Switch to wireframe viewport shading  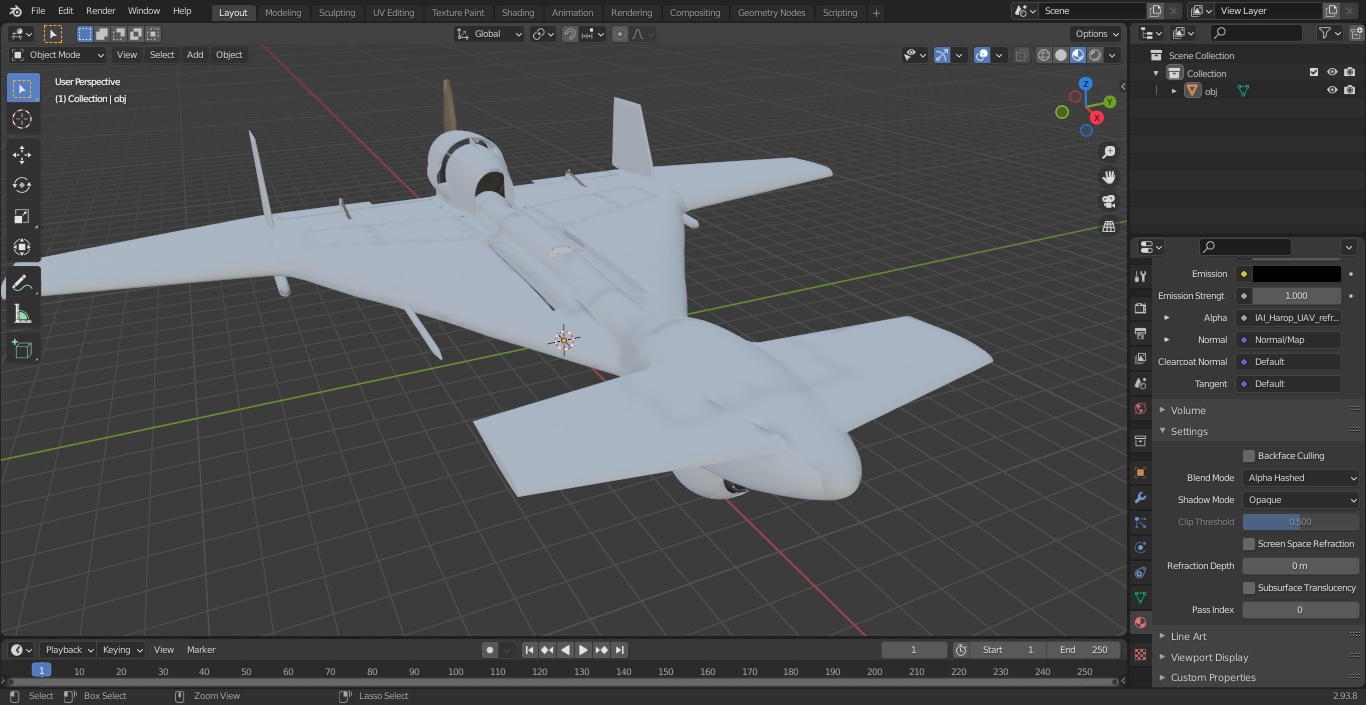pos(1043,55)
